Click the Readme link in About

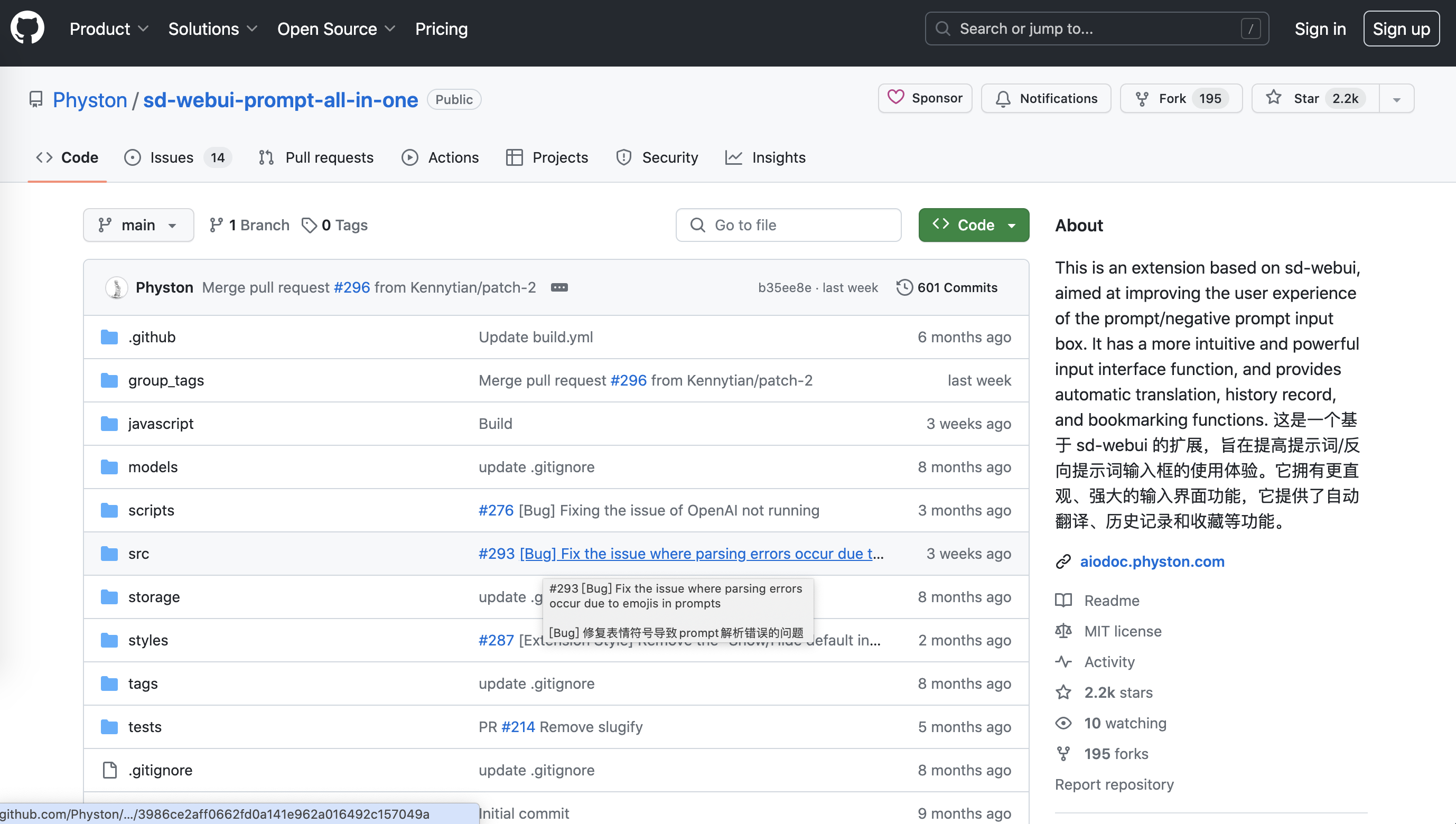coord(1112,600)
